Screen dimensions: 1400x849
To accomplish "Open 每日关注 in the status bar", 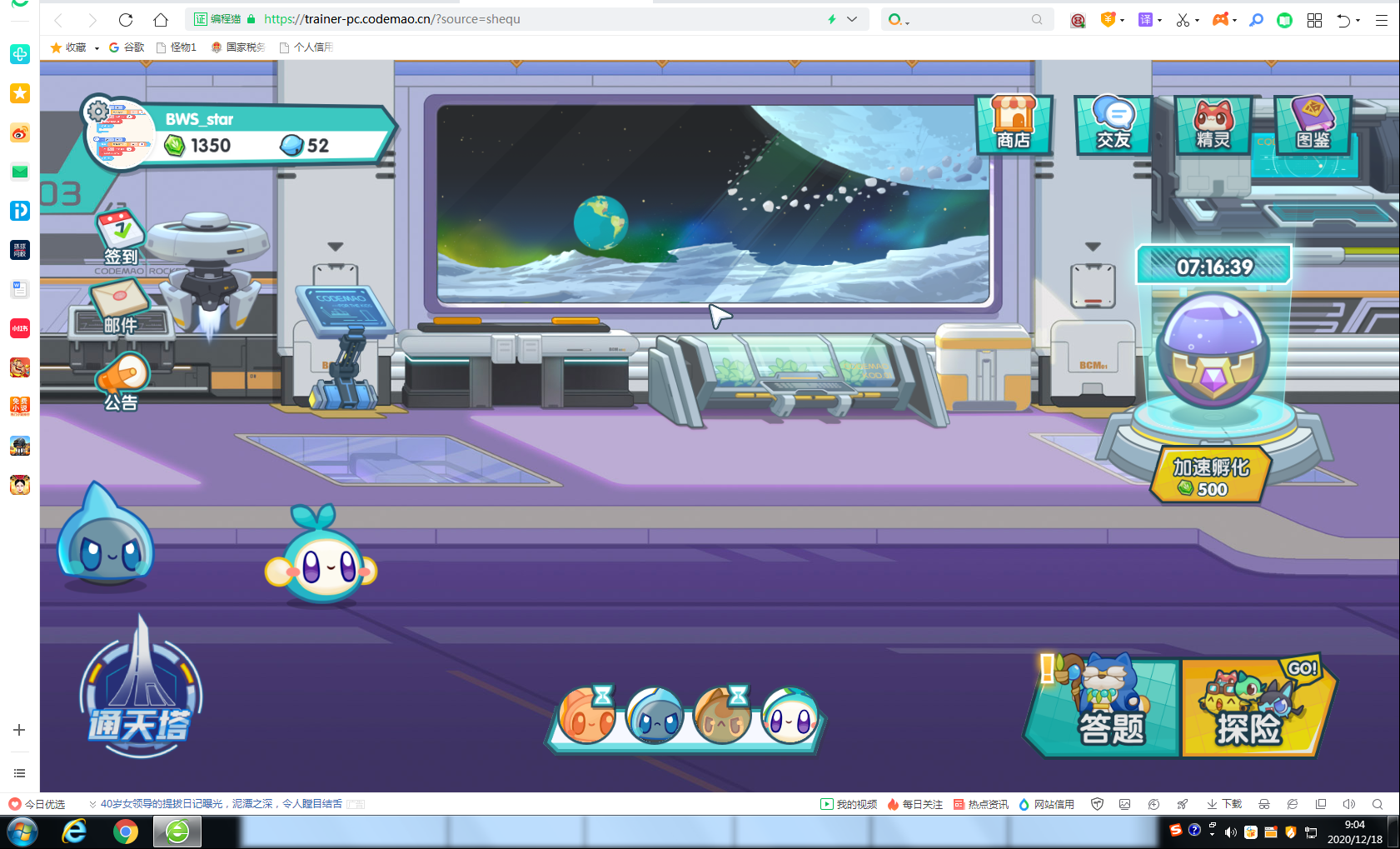I will 915,804.
